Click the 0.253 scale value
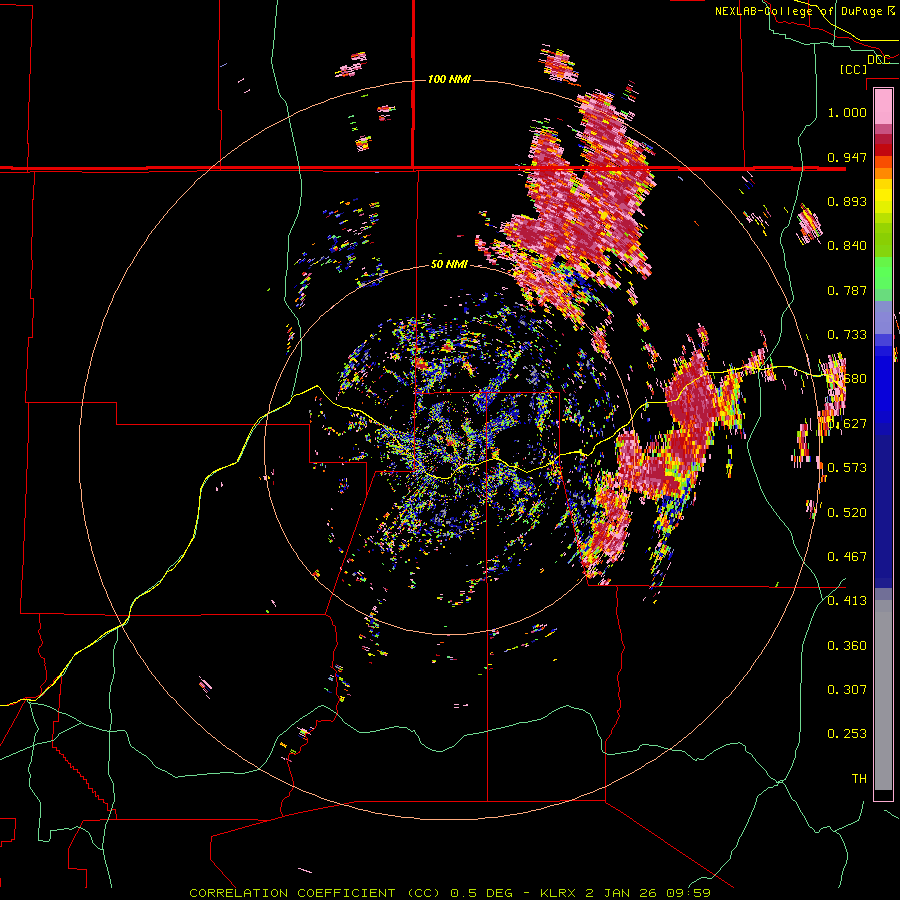 (x=847, y=734)
